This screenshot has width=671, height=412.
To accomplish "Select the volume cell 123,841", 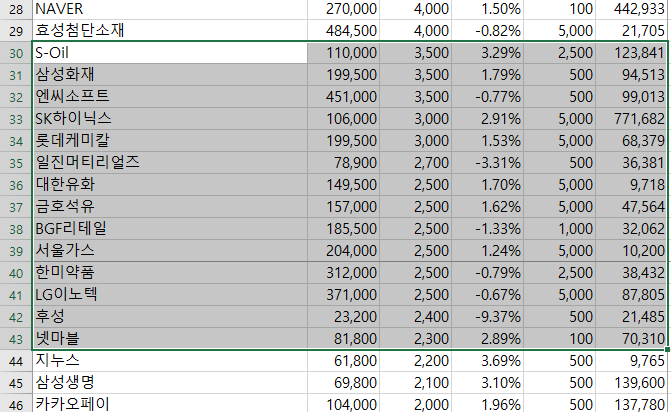I will tap(632, 53).
